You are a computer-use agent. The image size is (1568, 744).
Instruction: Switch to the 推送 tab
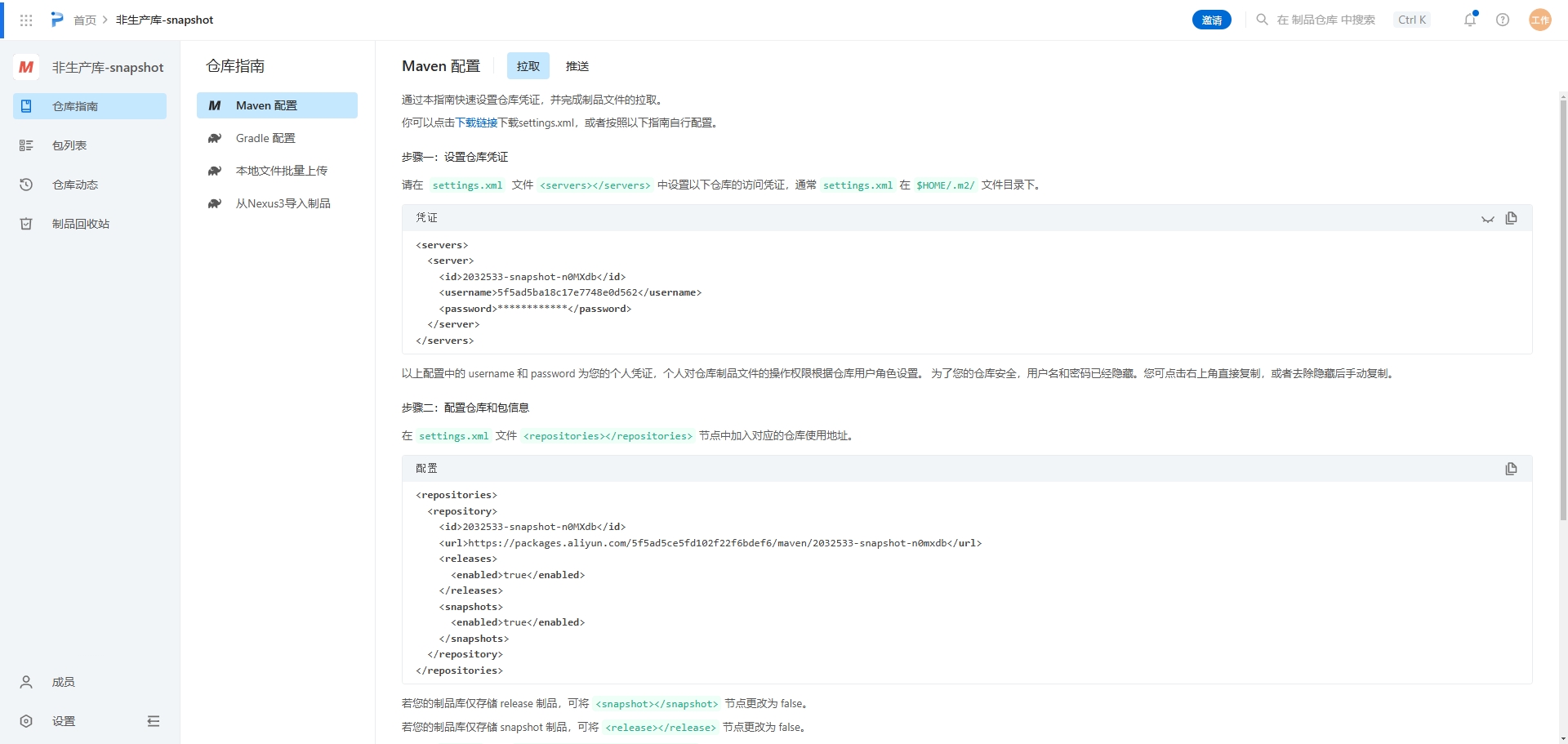(x=577, y=66)
